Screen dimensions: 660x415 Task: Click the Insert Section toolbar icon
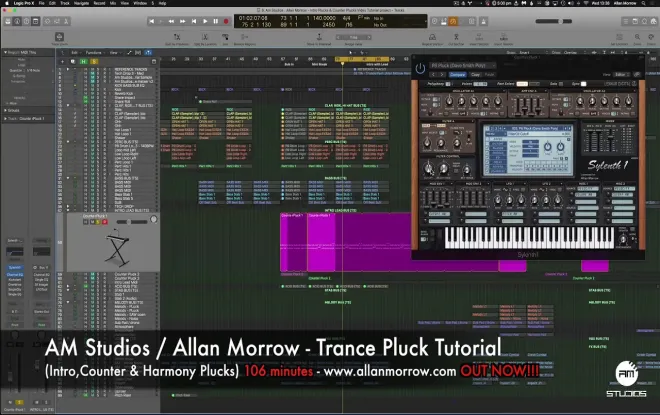tap(479, 37)
